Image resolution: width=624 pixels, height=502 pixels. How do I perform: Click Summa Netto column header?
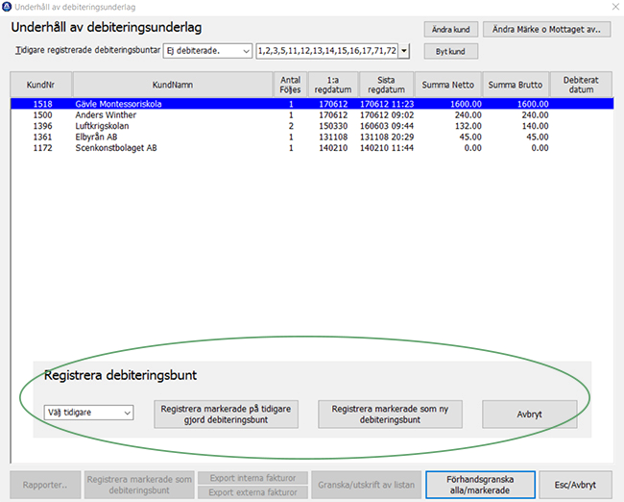448,85
